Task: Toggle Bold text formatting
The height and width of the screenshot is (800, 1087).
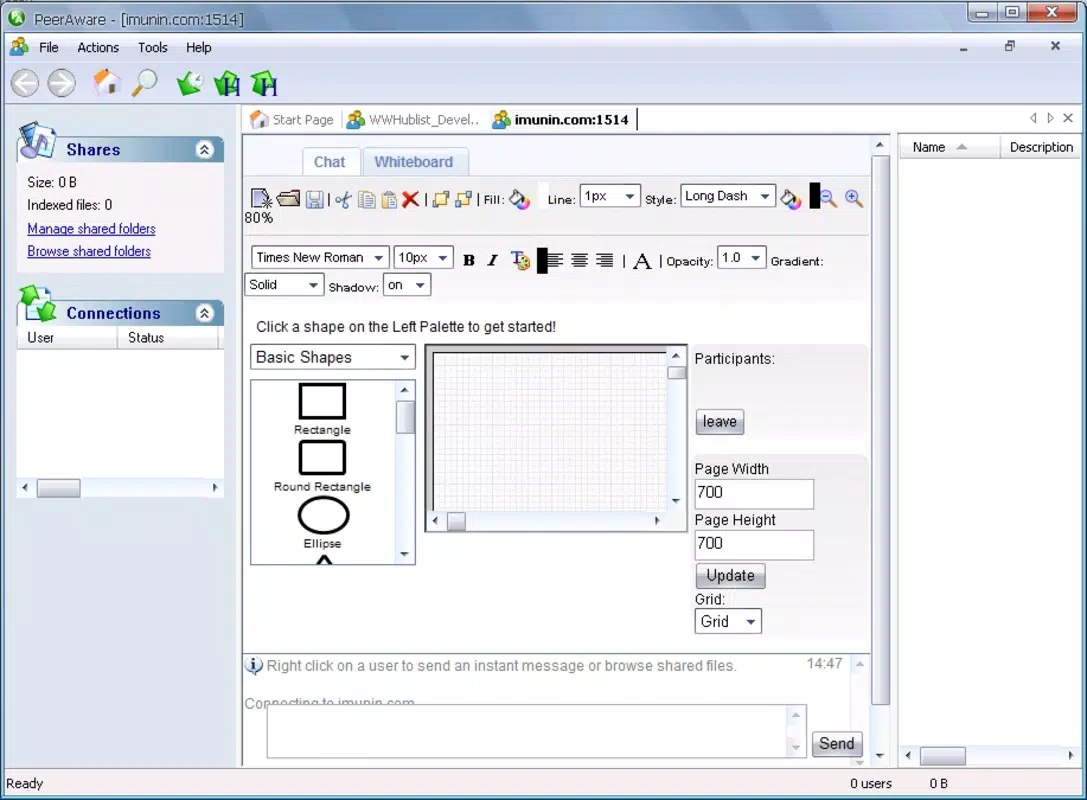Action: 469,260
